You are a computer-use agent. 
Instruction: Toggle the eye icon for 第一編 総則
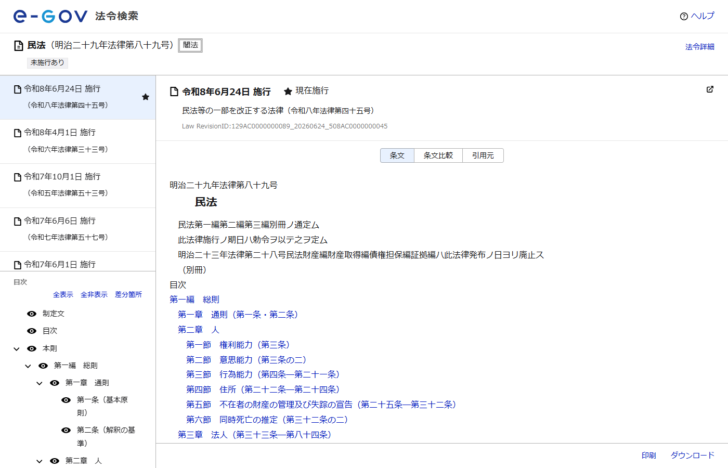43,365
